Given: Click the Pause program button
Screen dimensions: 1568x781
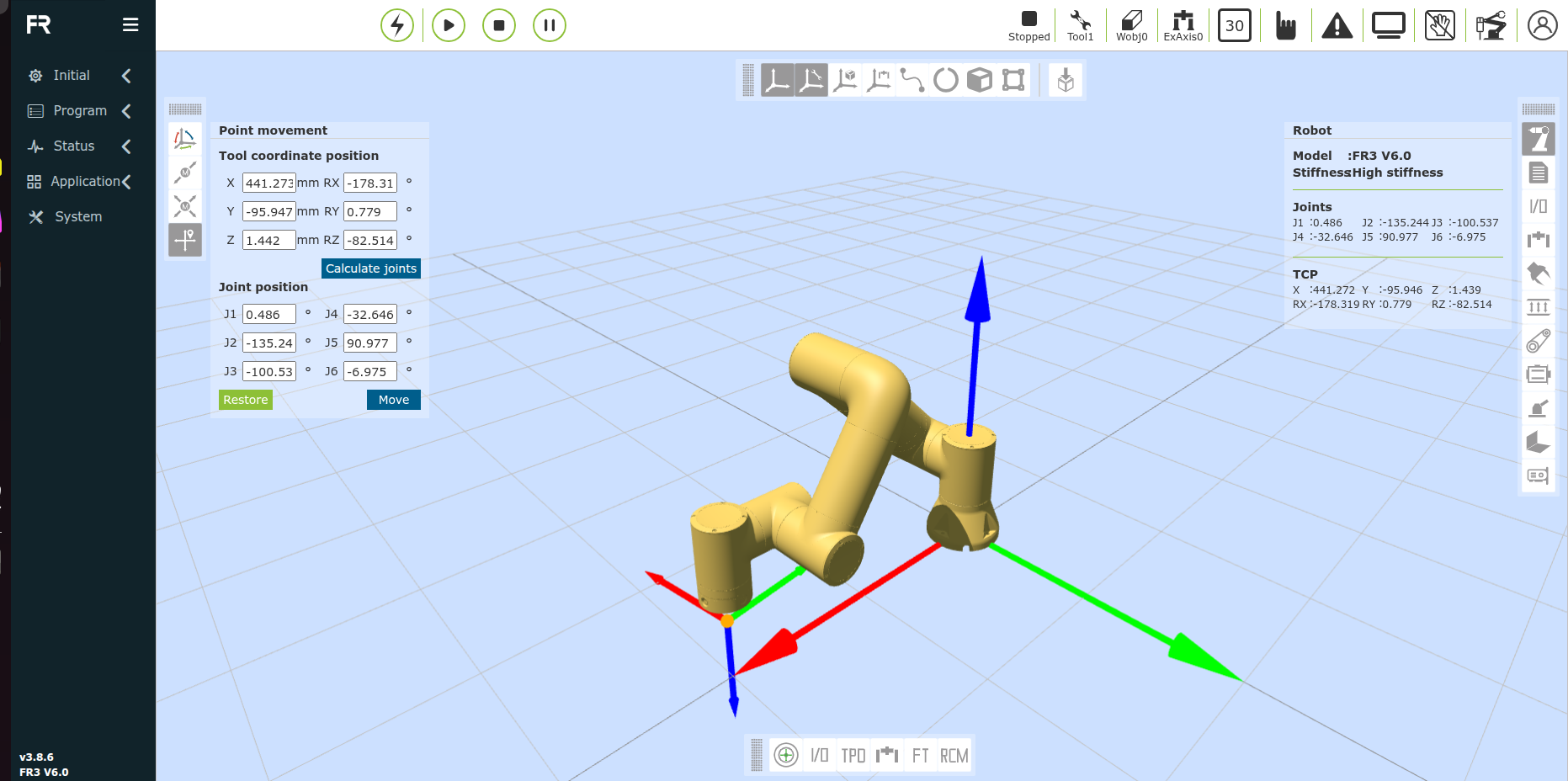Looking at the screenshot, I should coord(549,25).
